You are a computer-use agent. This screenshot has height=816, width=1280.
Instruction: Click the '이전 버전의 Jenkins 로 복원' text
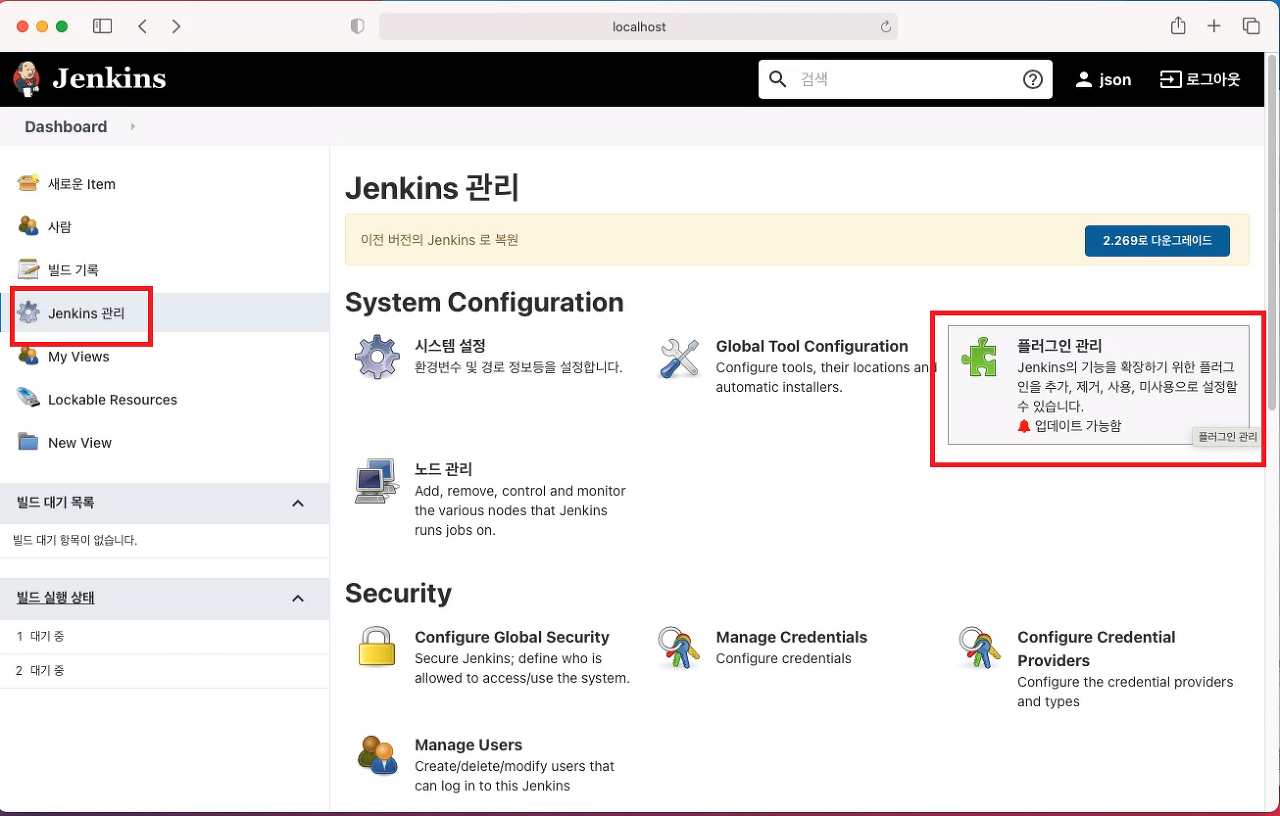(439, 240)
